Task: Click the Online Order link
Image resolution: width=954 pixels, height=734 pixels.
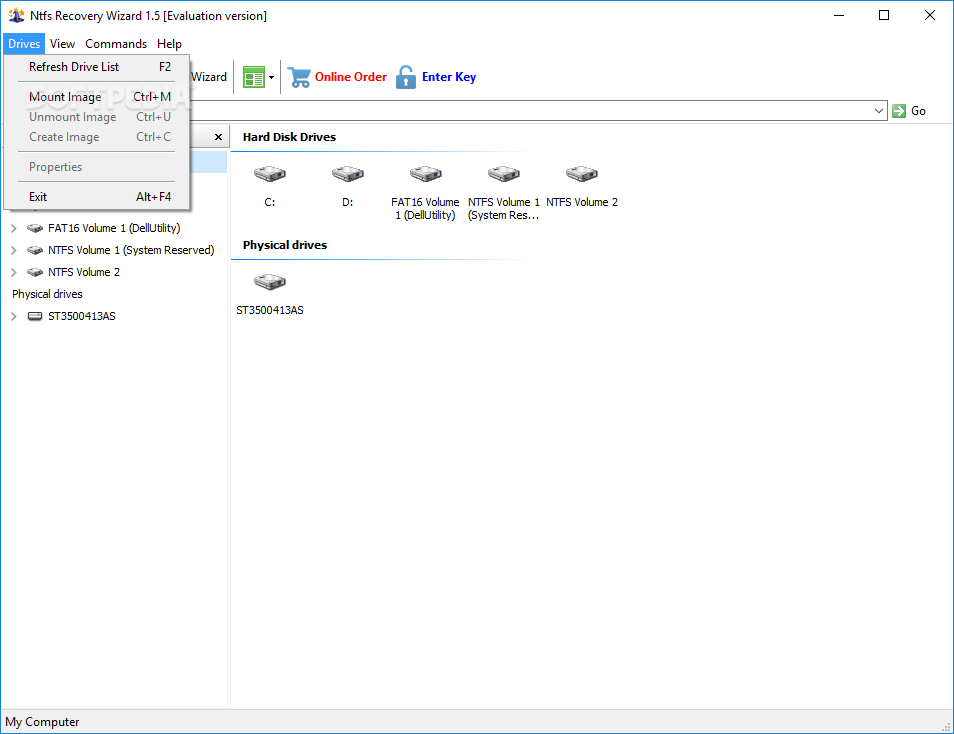Action: click(x=350, y=77)
